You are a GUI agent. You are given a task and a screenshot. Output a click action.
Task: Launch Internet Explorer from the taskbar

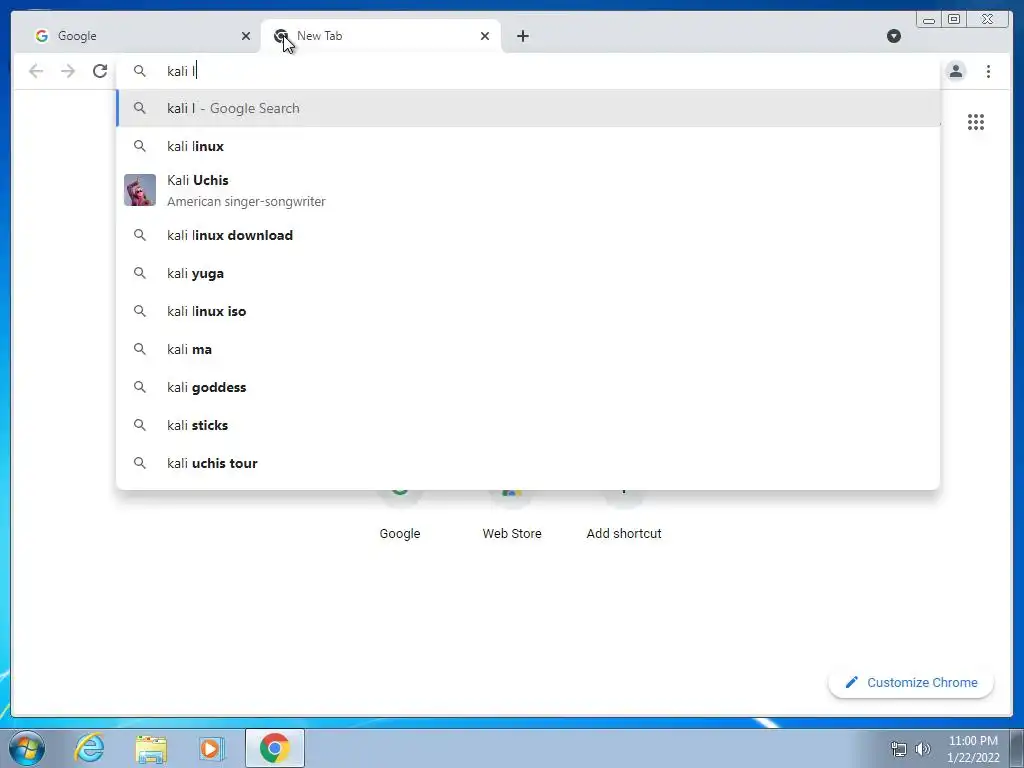pyautogui.click(x=89, y=748)
